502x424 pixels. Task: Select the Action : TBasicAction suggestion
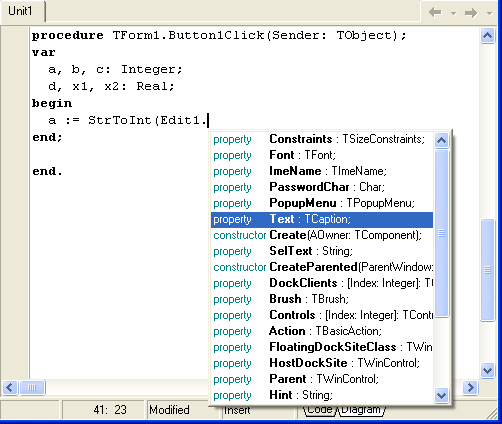pos(322,331)
